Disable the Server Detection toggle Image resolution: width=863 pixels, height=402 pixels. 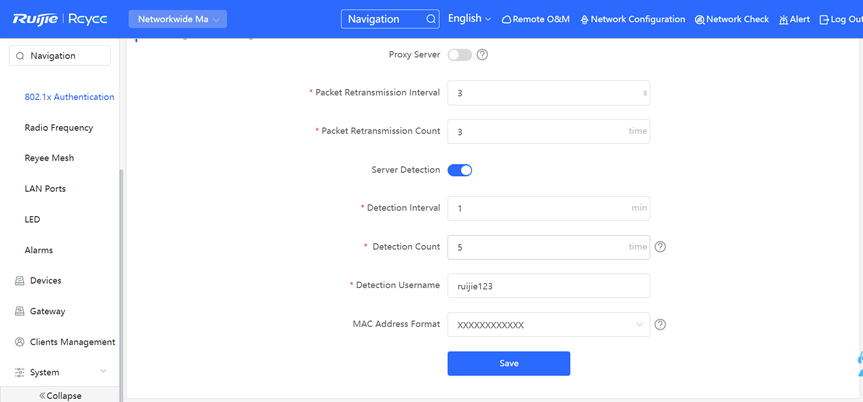coord(460,170)
